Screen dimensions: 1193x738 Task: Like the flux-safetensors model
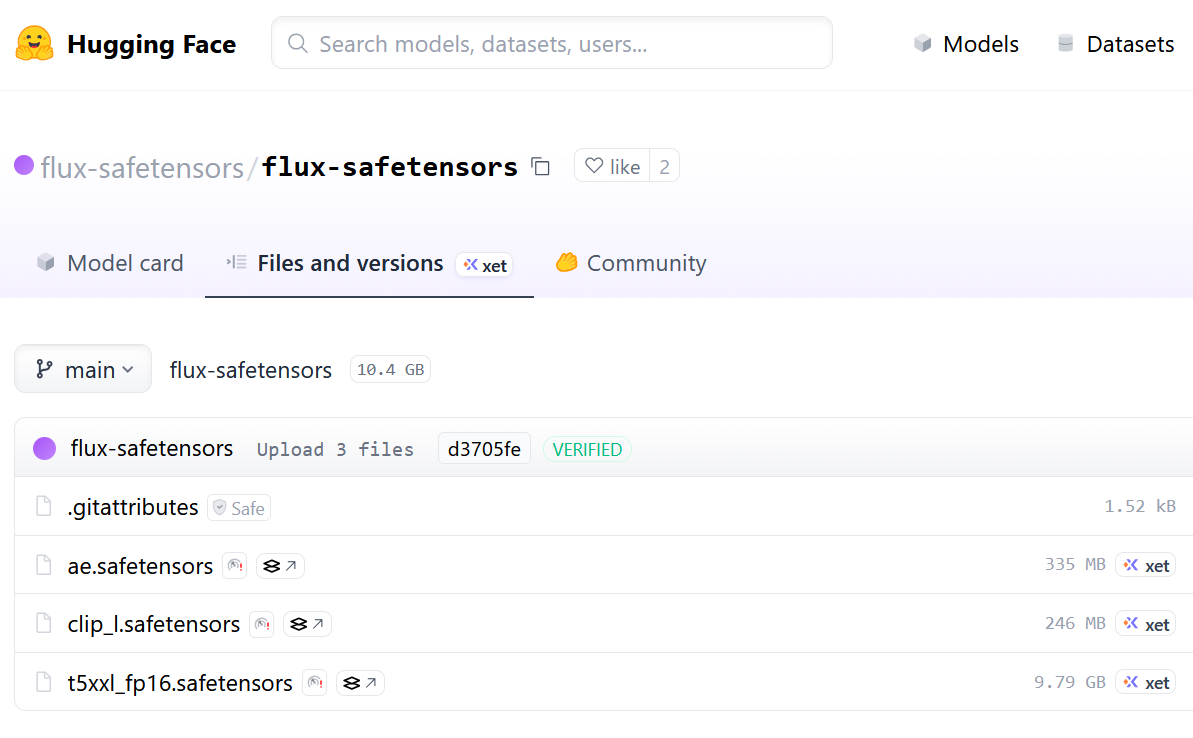coord(612,167)
